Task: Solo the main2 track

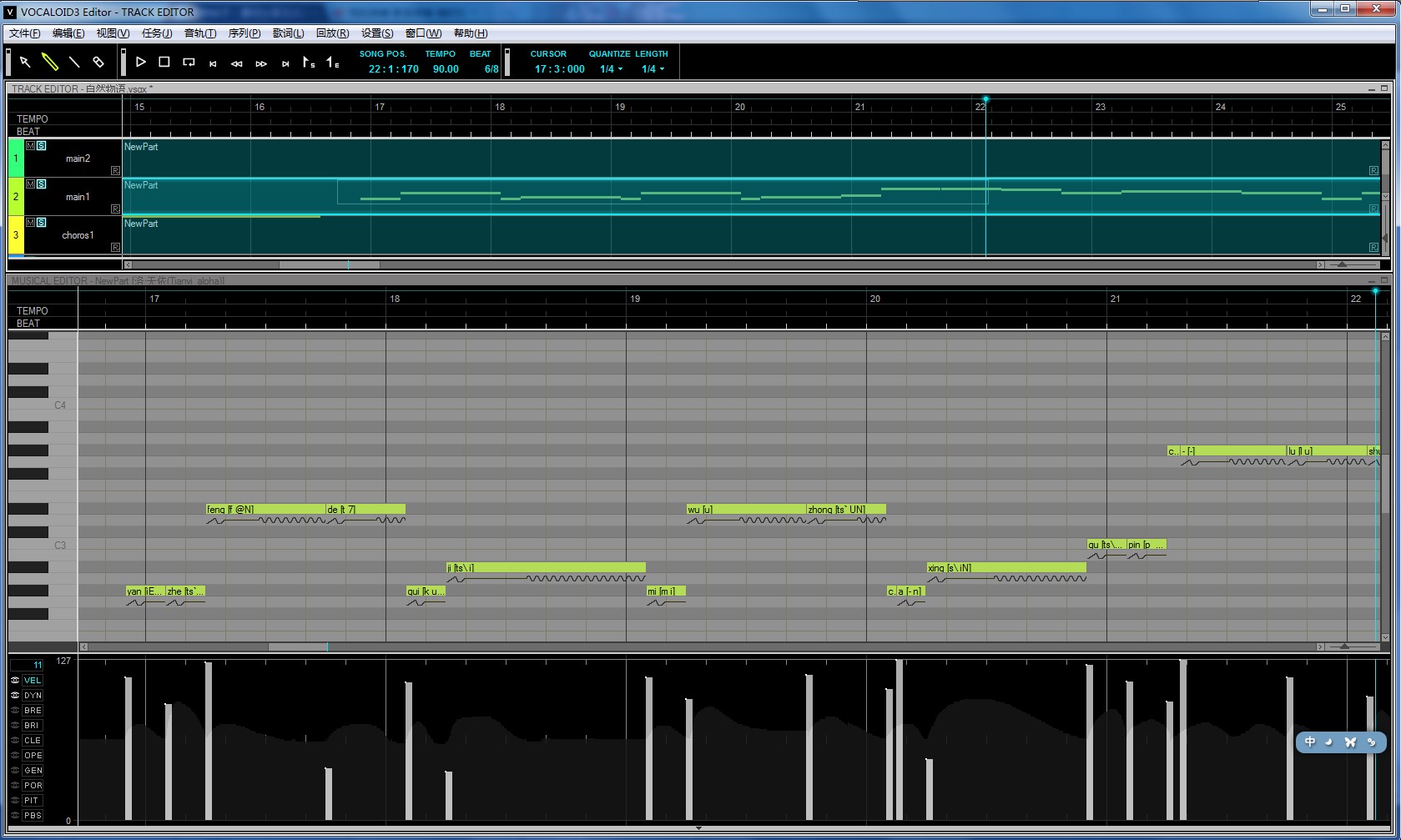Action: click(42, 145)
